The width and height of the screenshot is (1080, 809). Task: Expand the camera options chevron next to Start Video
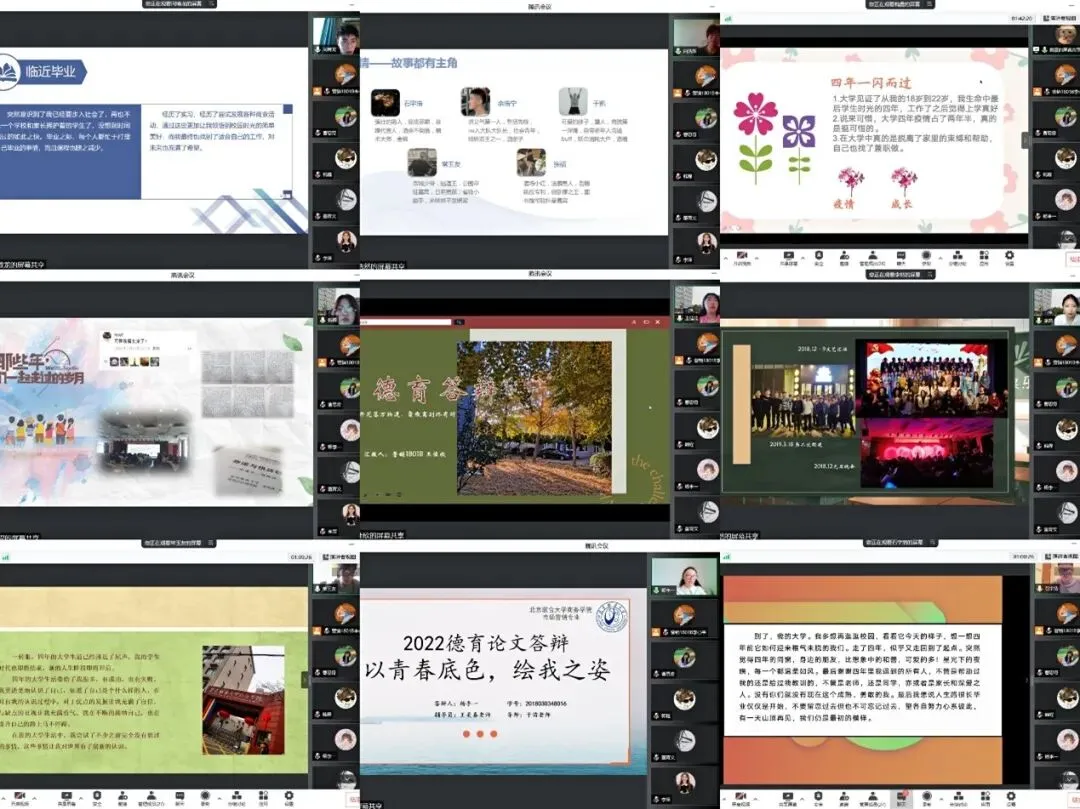point(33,795)
